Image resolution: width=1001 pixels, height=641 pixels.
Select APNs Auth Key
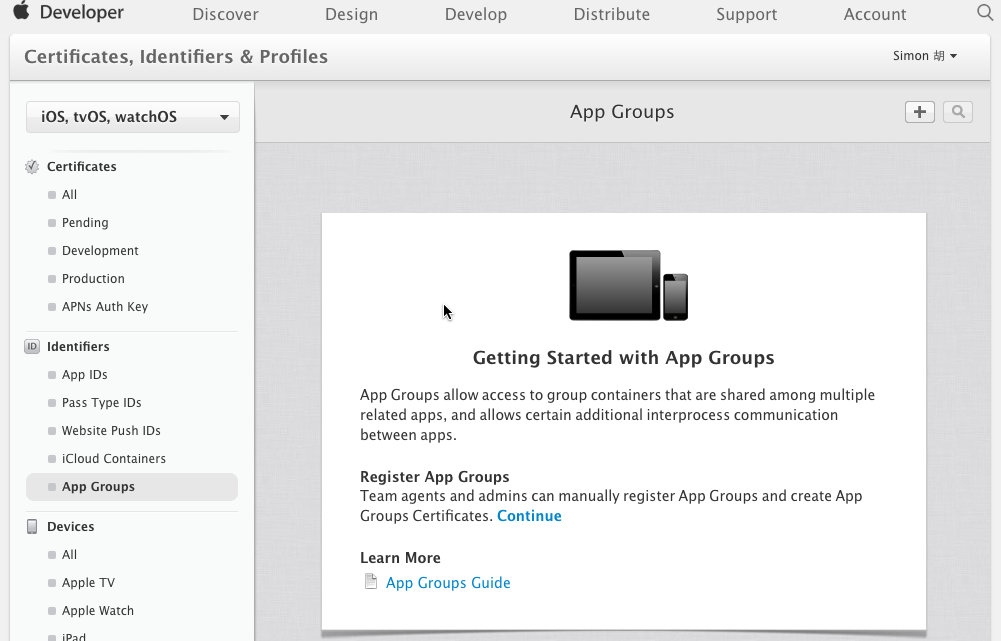coord(105,307)
